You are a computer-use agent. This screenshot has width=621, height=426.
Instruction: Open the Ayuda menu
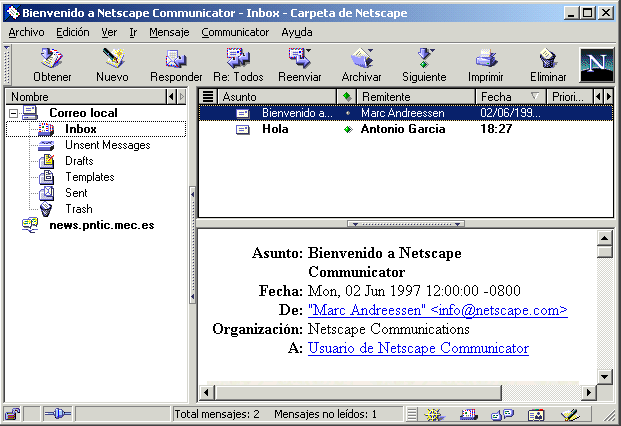point(297,32)
